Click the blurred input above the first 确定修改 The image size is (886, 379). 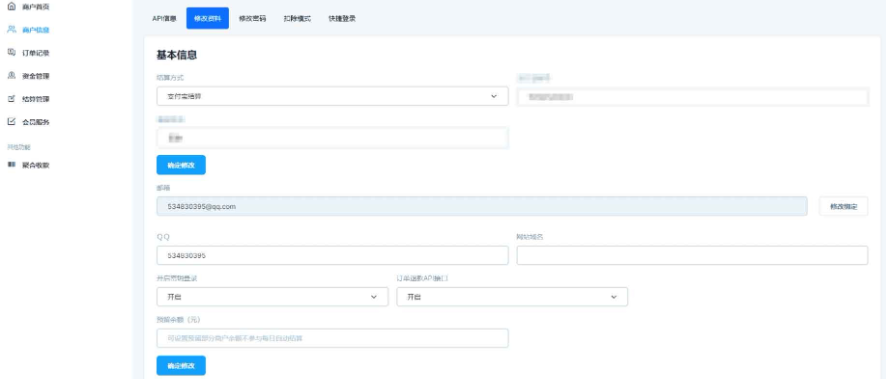pyautogui.click(x=332, y=138)
